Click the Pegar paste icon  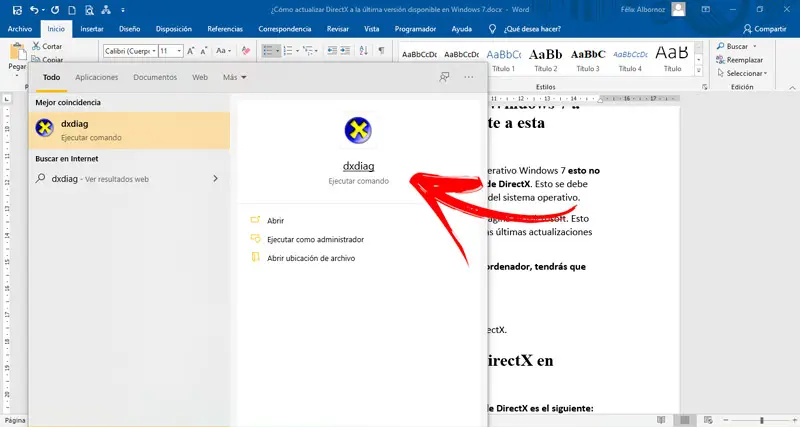(17, 53)
